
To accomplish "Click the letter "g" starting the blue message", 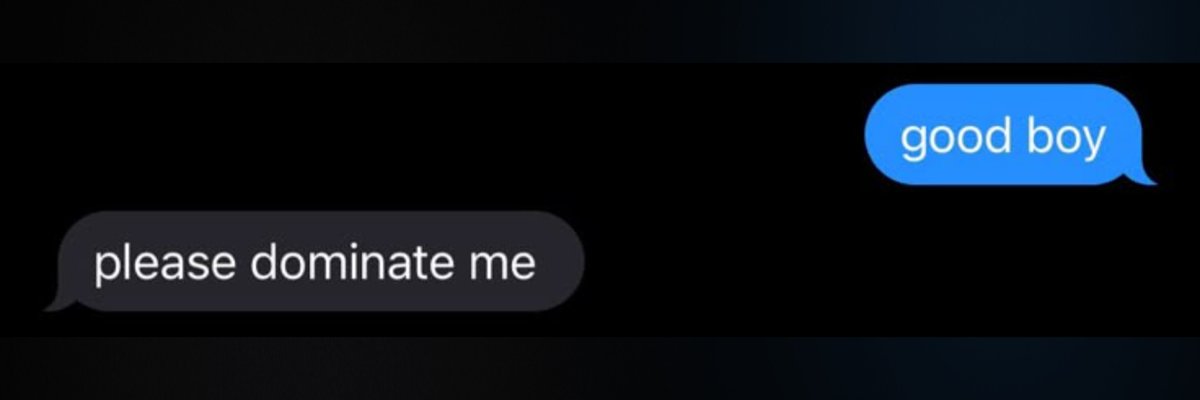I will coord(912,143).
